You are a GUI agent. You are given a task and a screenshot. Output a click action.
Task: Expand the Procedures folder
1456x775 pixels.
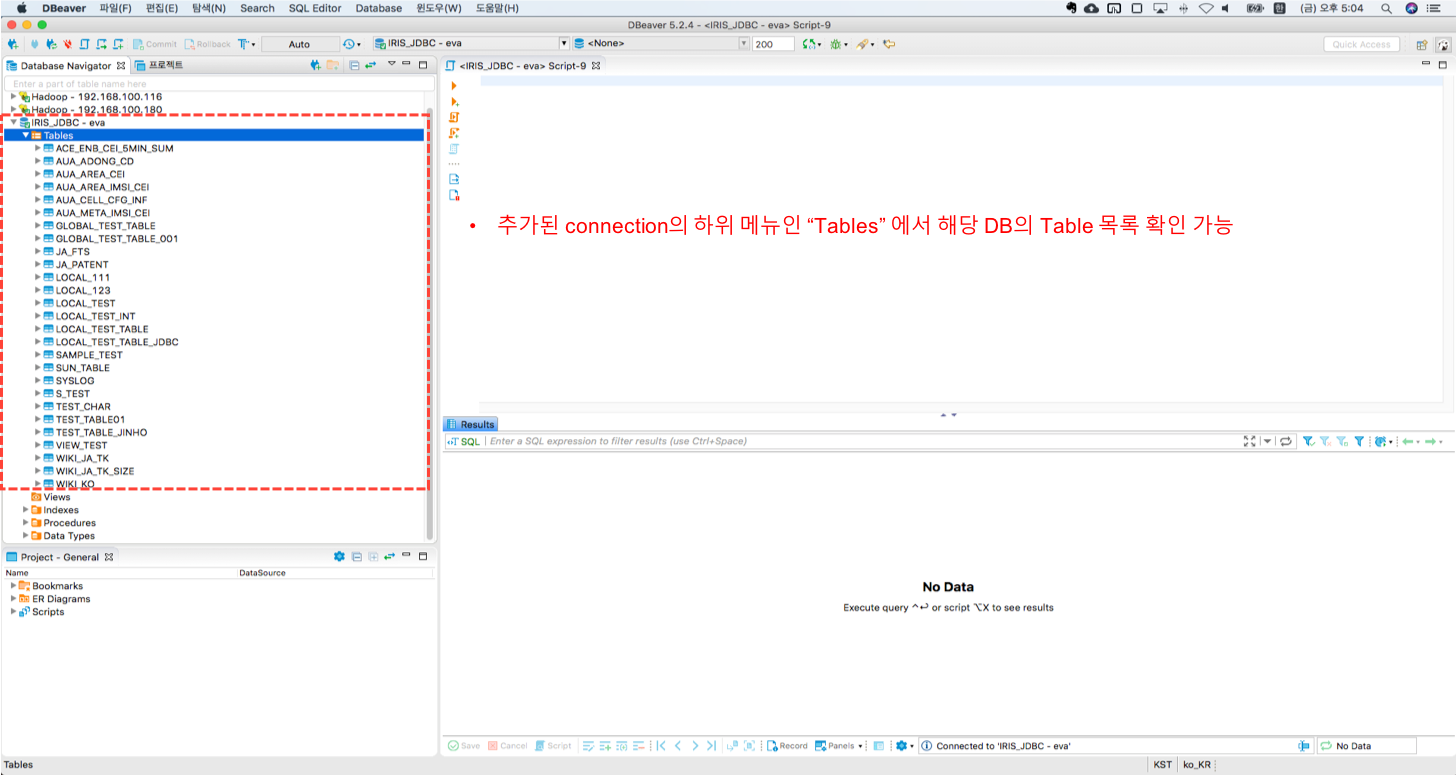tap(26, 523)
